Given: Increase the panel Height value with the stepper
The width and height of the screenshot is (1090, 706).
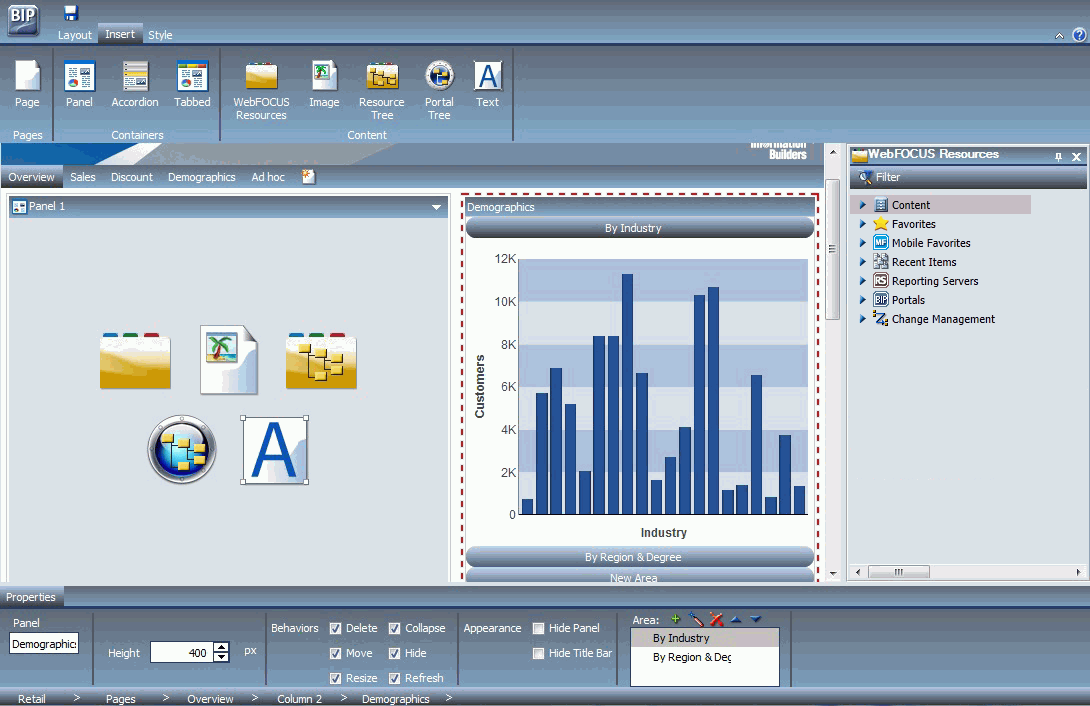Looking at the screenshot, I should (221, 648).
